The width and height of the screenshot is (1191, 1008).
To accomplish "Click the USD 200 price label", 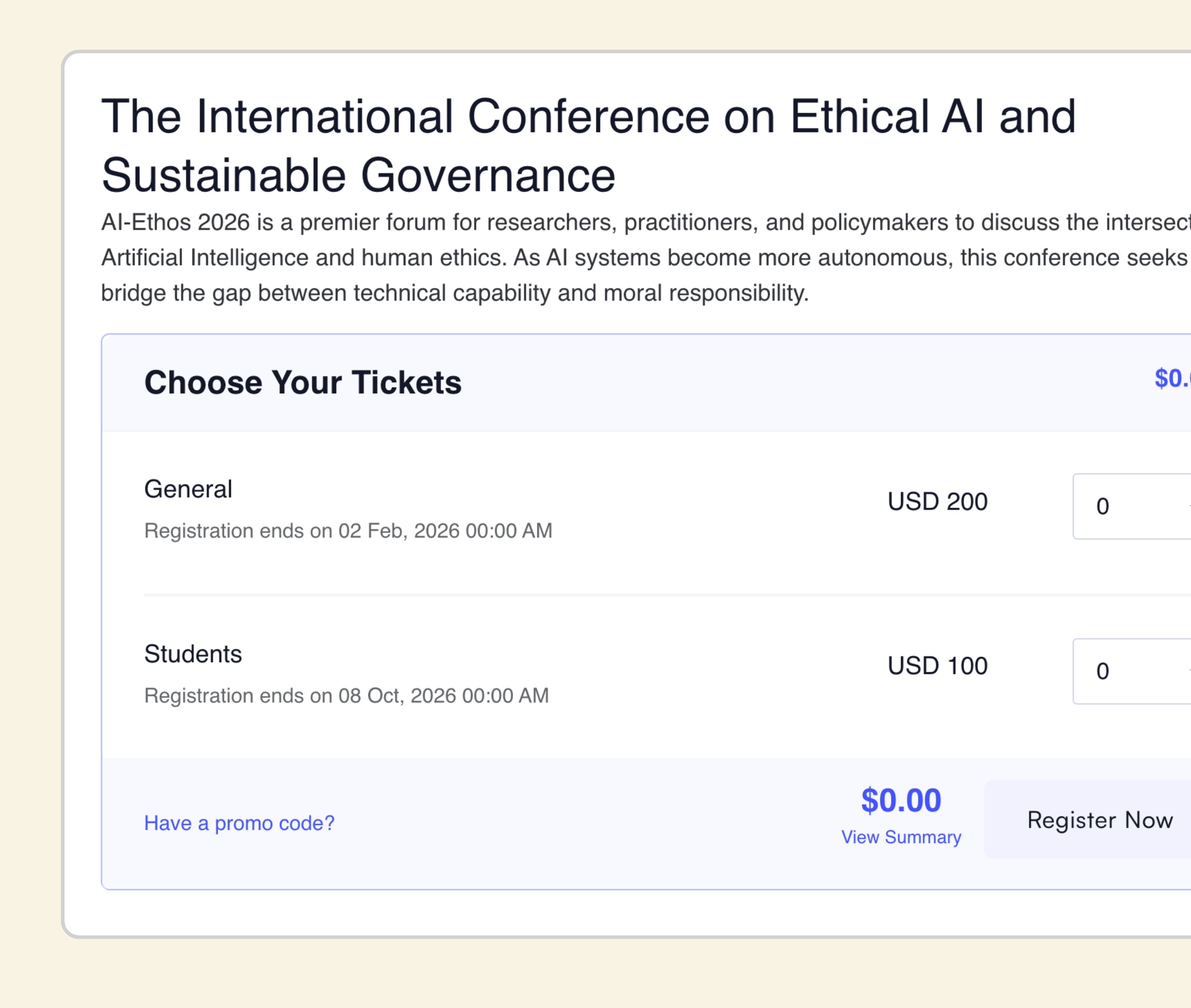I will (x=937, y=502).
